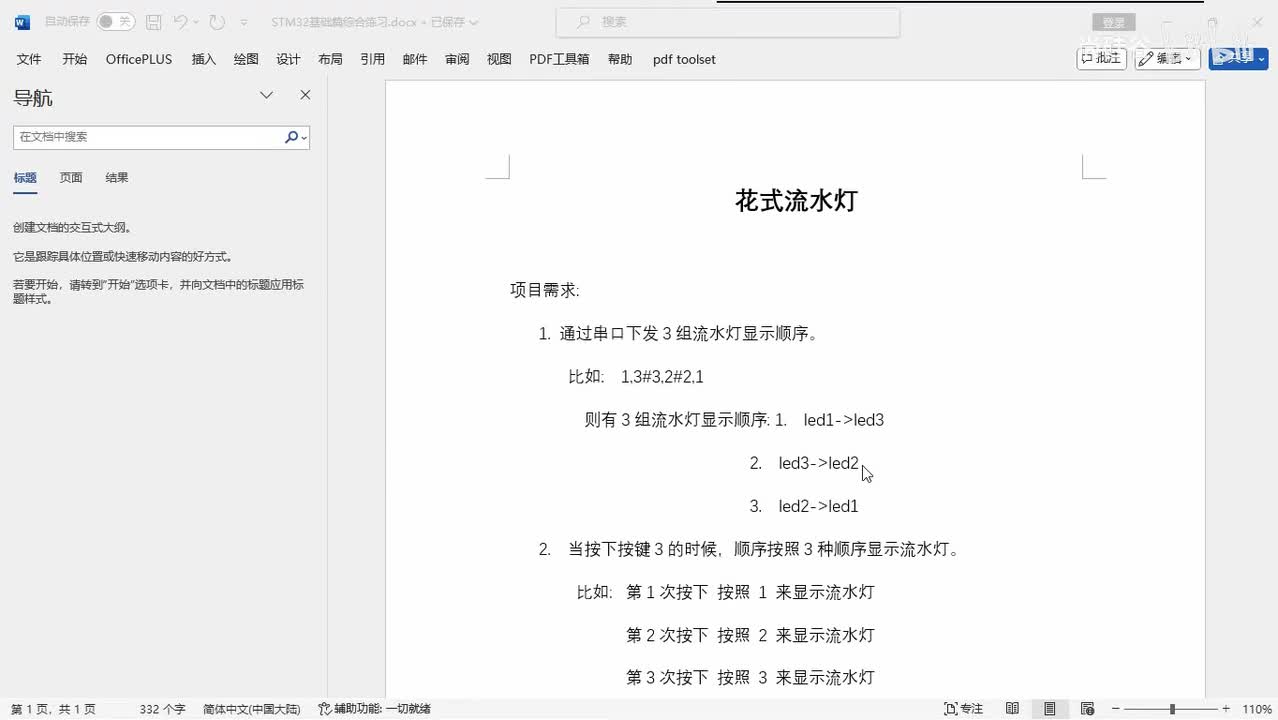Click the 在文档中搜索 search field
Image resolution: width=1278 pixels, height=720 pixels.
[x=148, y=137]
